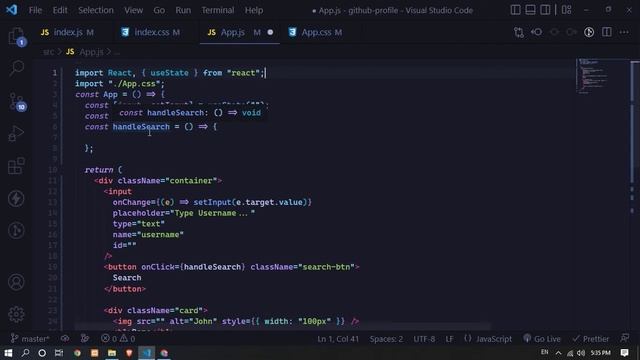Screen dimensions: 640x360
Task: Expand the App.js breadcrumb dropdown
Action: tap(91, 52)
